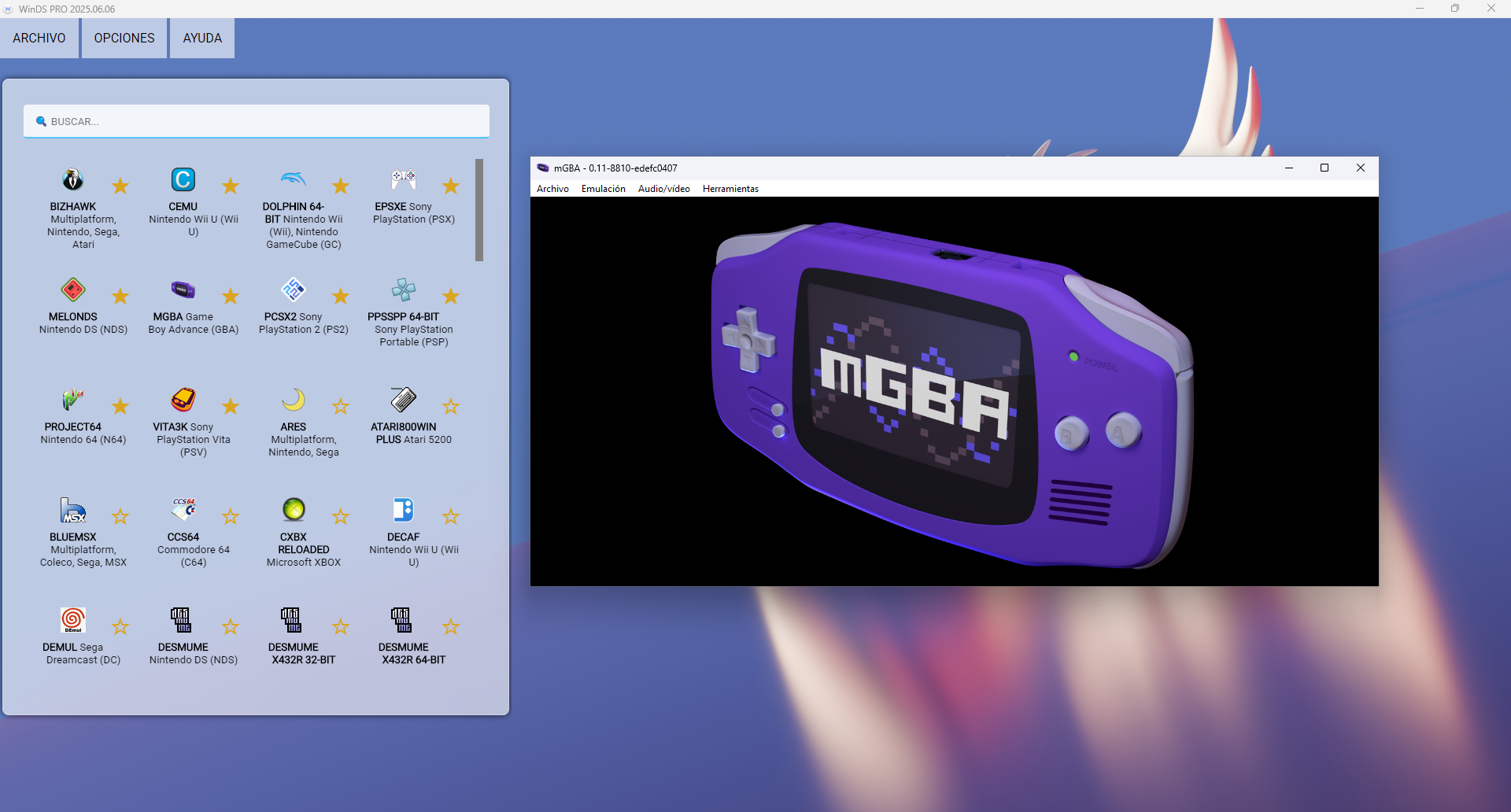
Task: Toggle the PCSX2 favorite star
Action: click(340, 296)
